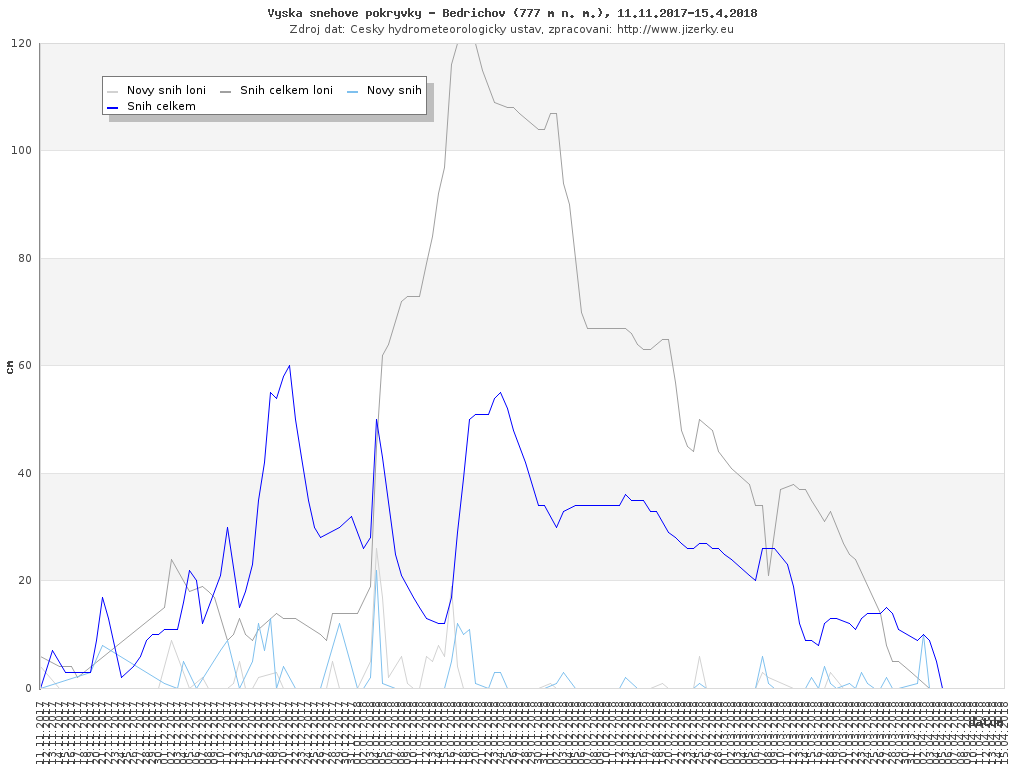The image size is (1024, 768).
Task: Click the 120 tick on the y-axis
Action: tap(21, 43)
